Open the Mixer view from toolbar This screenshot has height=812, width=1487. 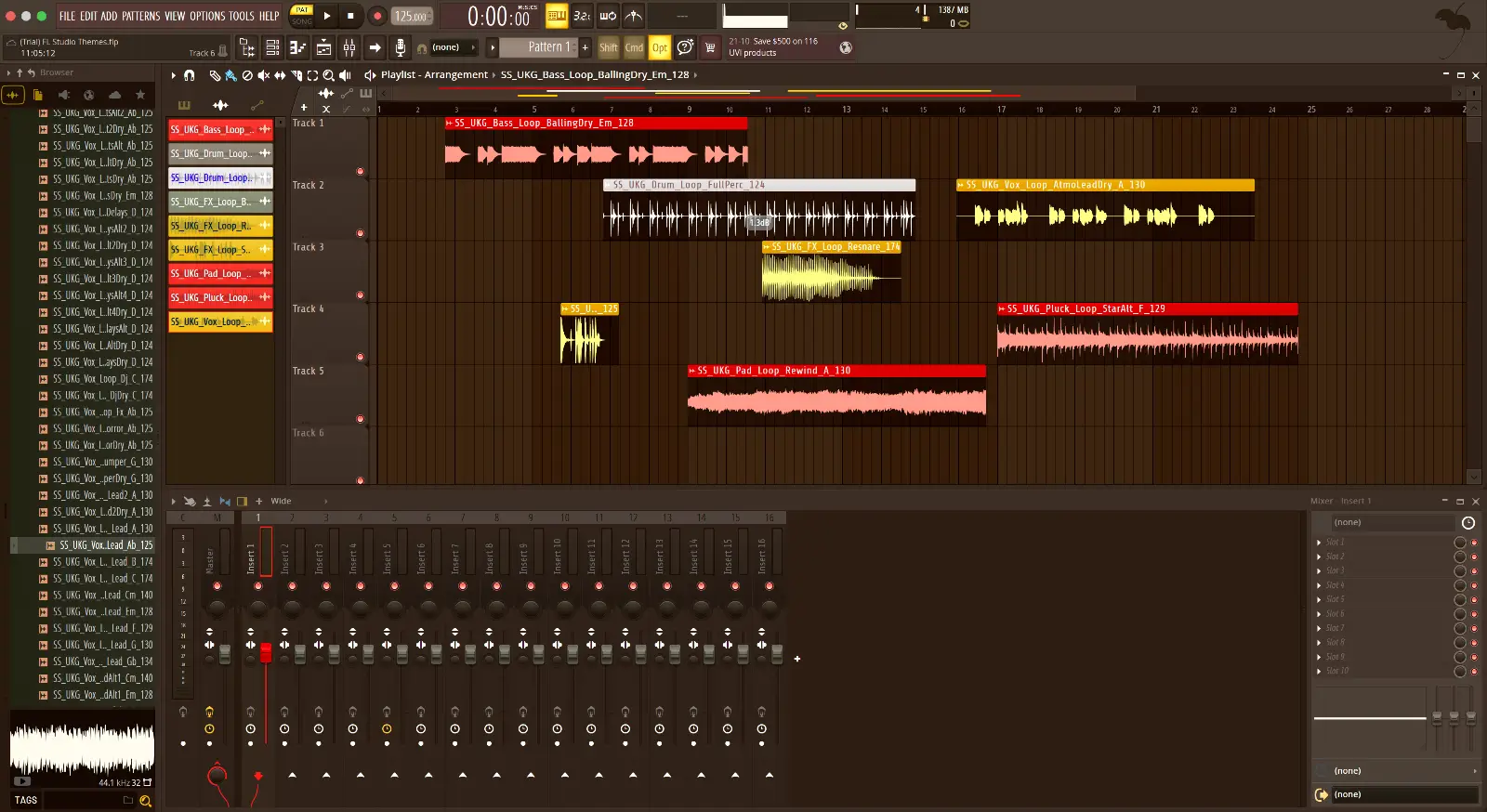(x=349, y=47)
